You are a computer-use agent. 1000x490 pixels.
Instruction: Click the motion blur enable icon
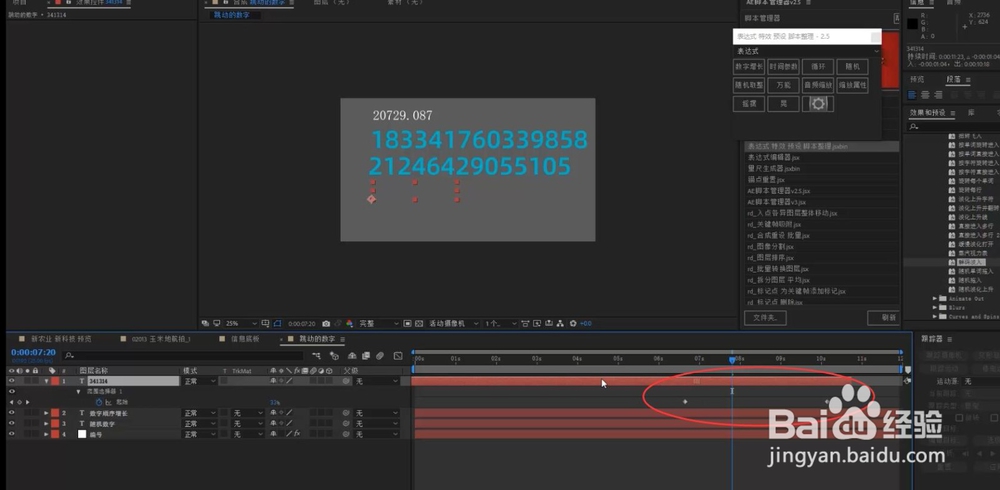click(379, 356)
